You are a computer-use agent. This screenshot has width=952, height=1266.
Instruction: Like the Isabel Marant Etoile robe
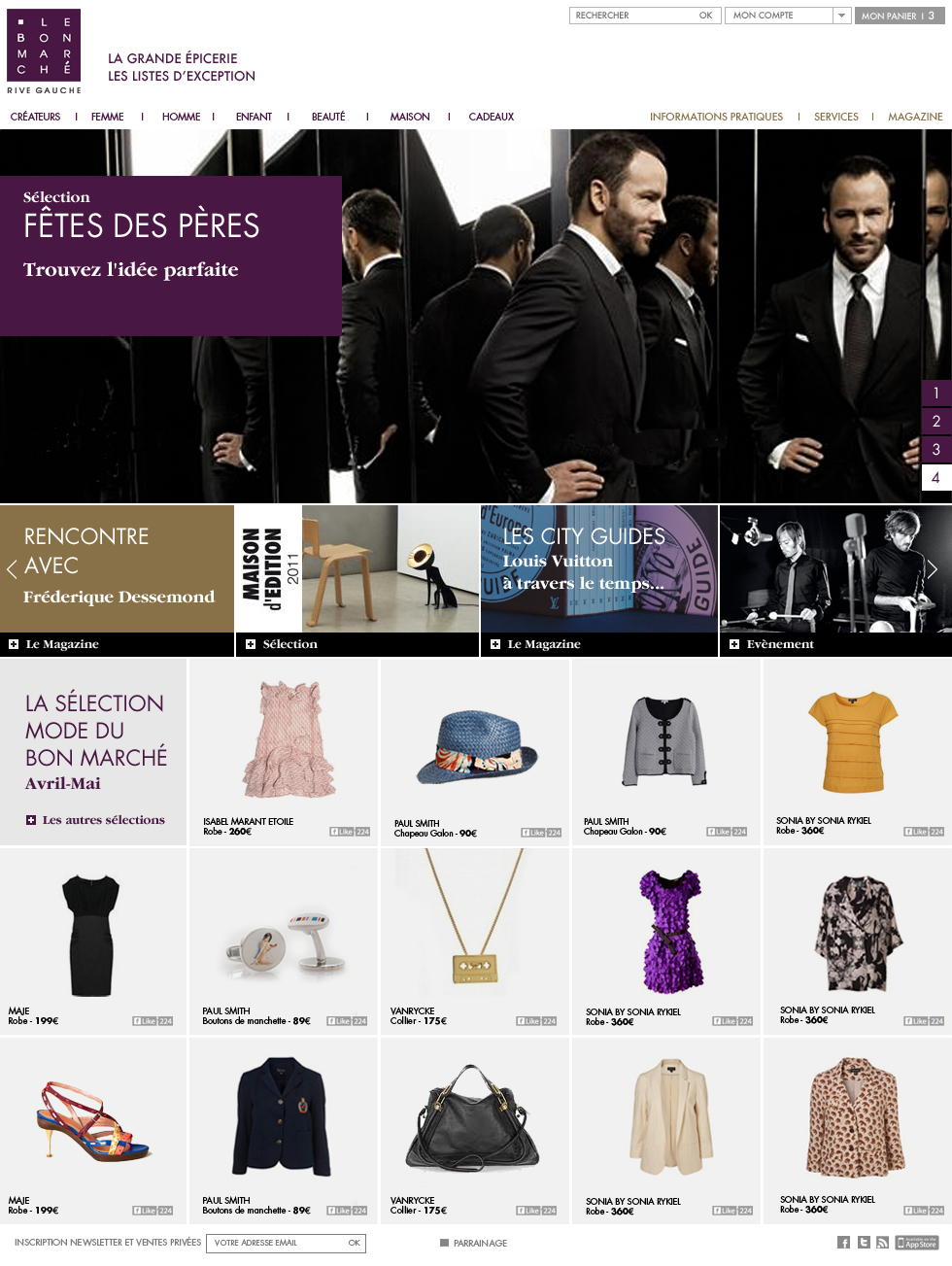pos(350,832)
